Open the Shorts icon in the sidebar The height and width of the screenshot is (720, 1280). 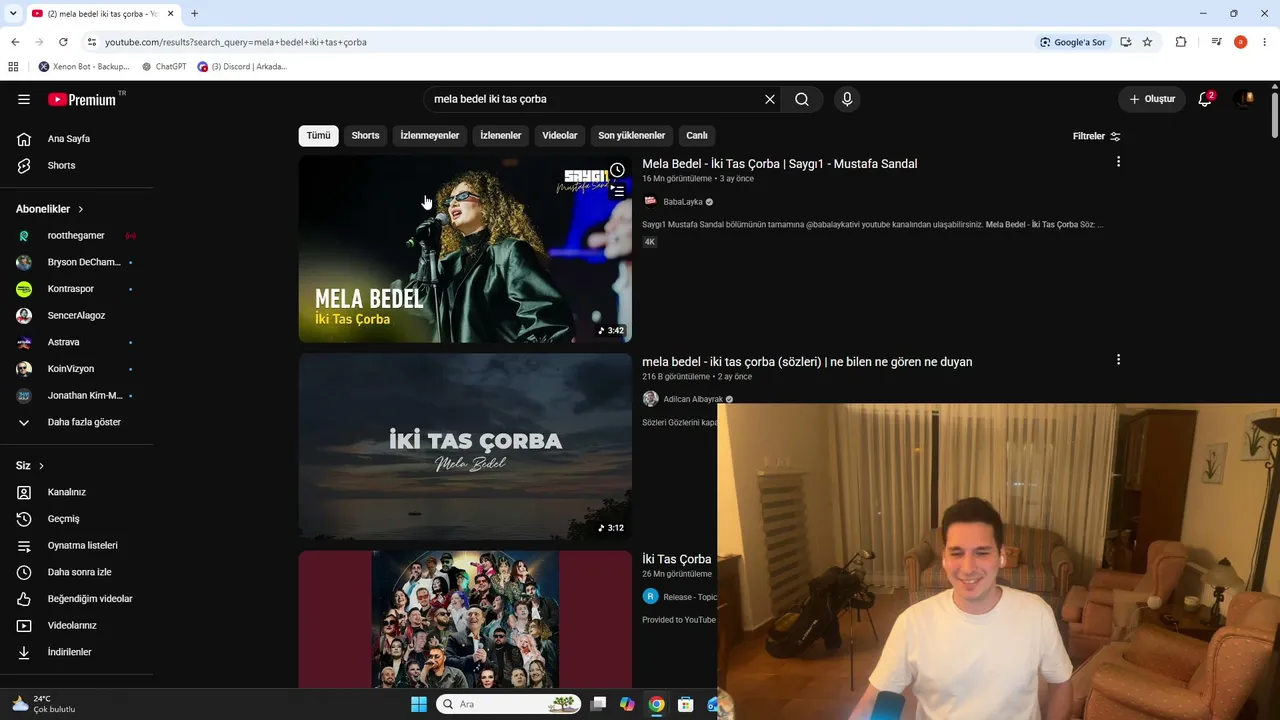click(x=24, y=165)
